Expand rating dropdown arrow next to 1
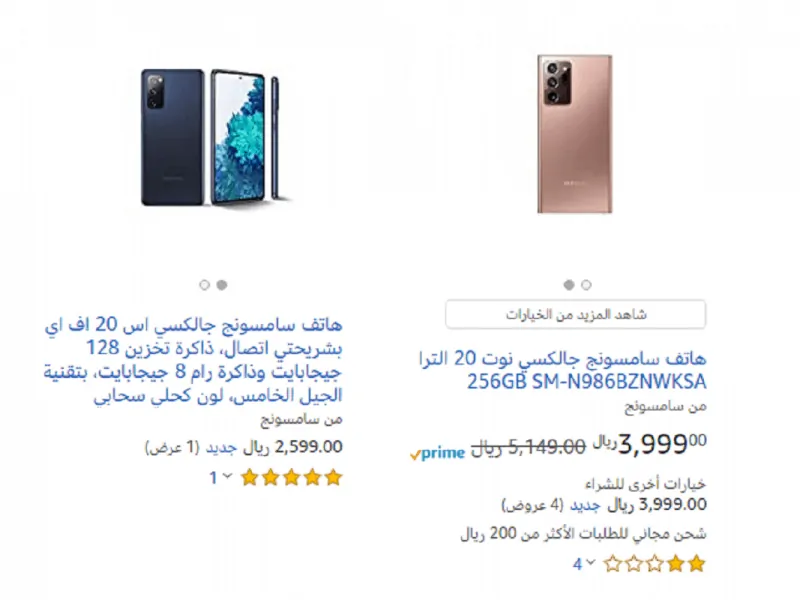Screen dimensions: 800x600 [x=228, y=476]
